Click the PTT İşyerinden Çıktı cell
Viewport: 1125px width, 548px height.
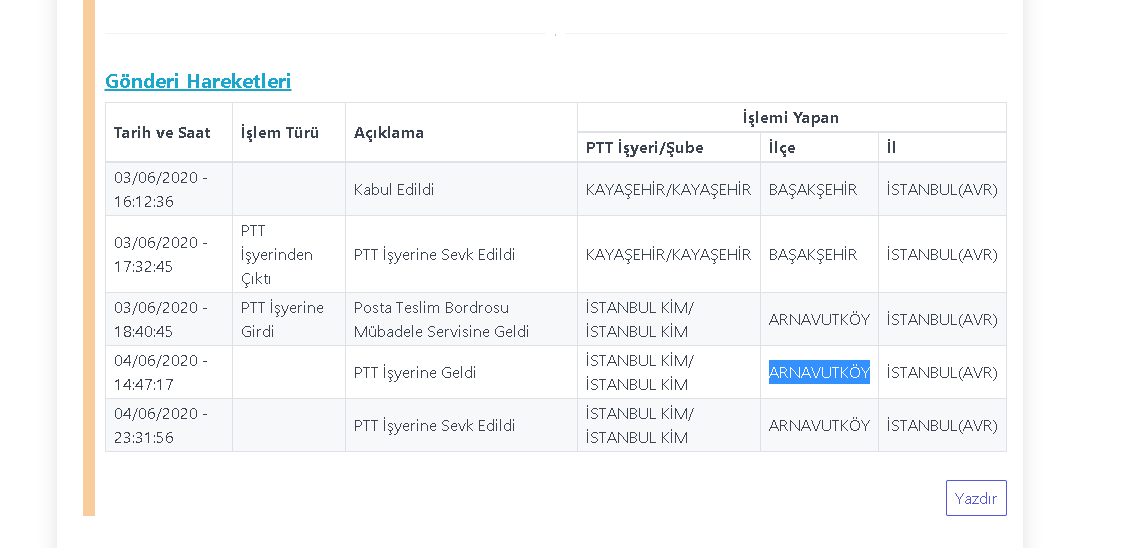pyautogui.click(x=277, y=254)
